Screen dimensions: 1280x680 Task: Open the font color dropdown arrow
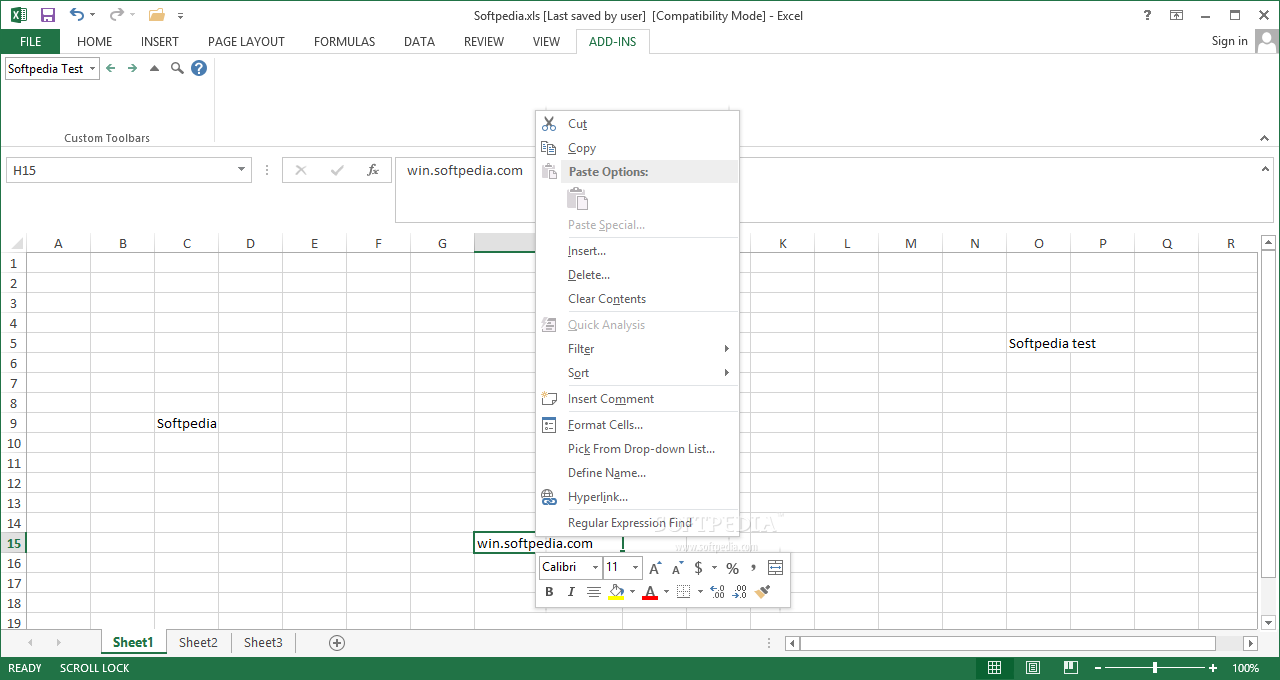[x=666, y=592]
